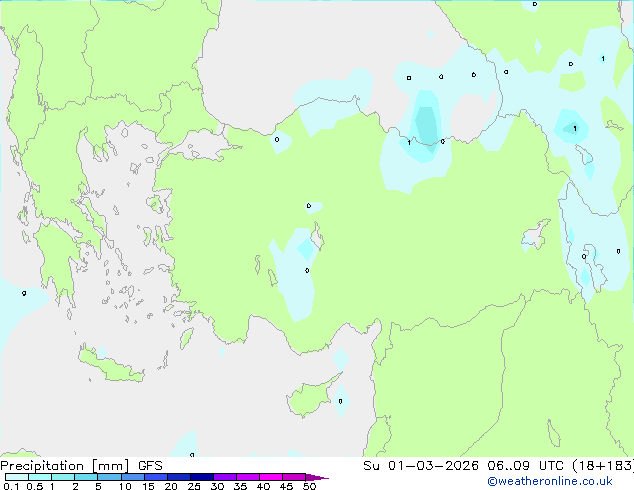Screen dimensions: 634x490
Task: Click the legend label '10'
Action: (x=125, y=486)
